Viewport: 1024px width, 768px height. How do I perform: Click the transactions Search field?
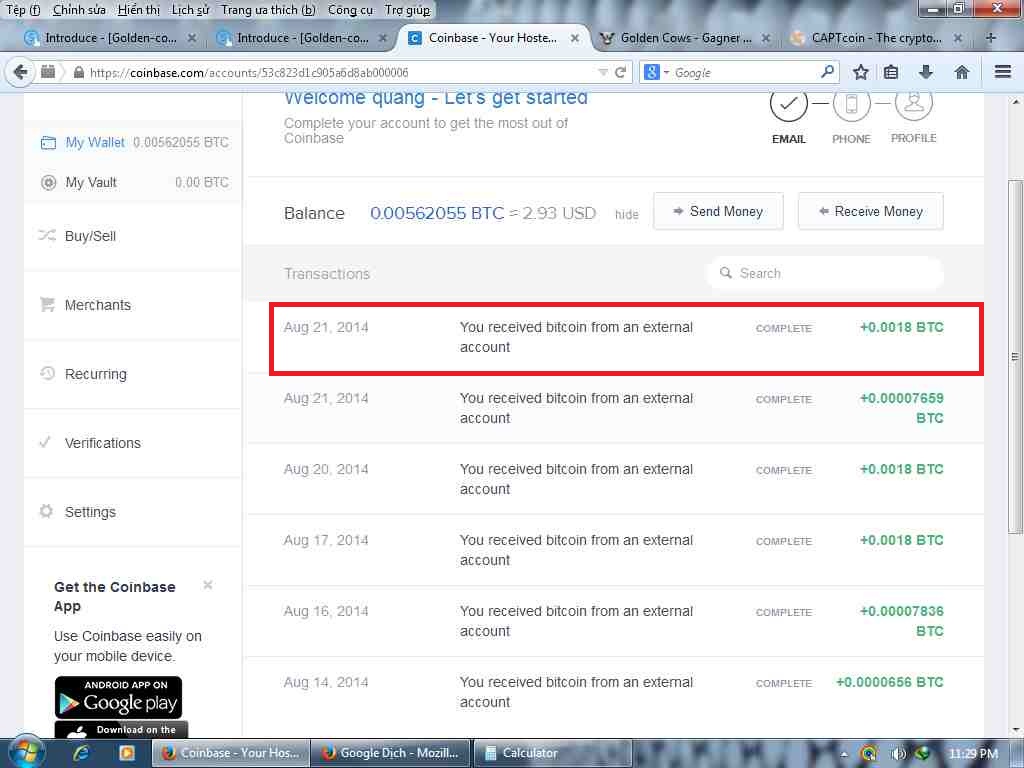click(825, 273)
